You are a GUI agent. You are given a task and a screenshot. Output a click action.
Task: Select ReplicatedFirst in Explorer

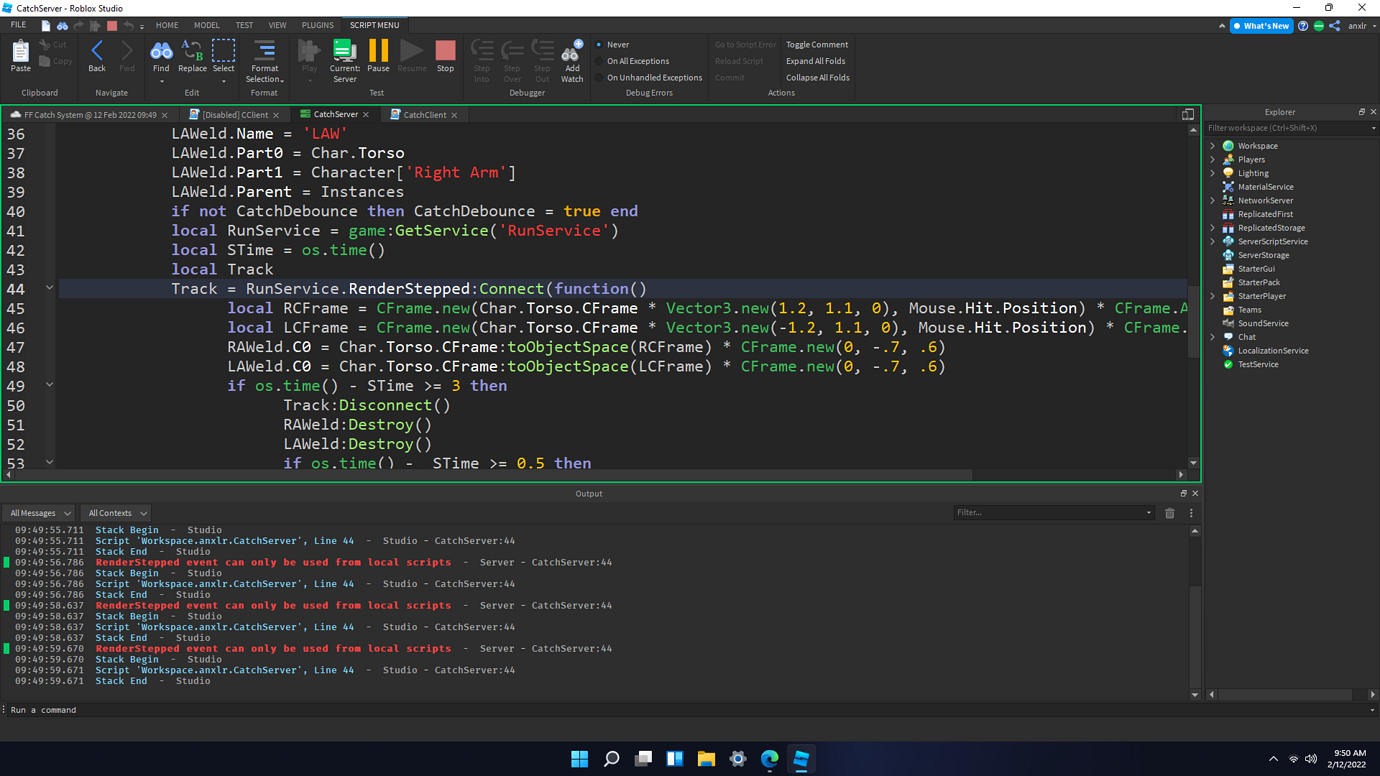point(1265,214)
